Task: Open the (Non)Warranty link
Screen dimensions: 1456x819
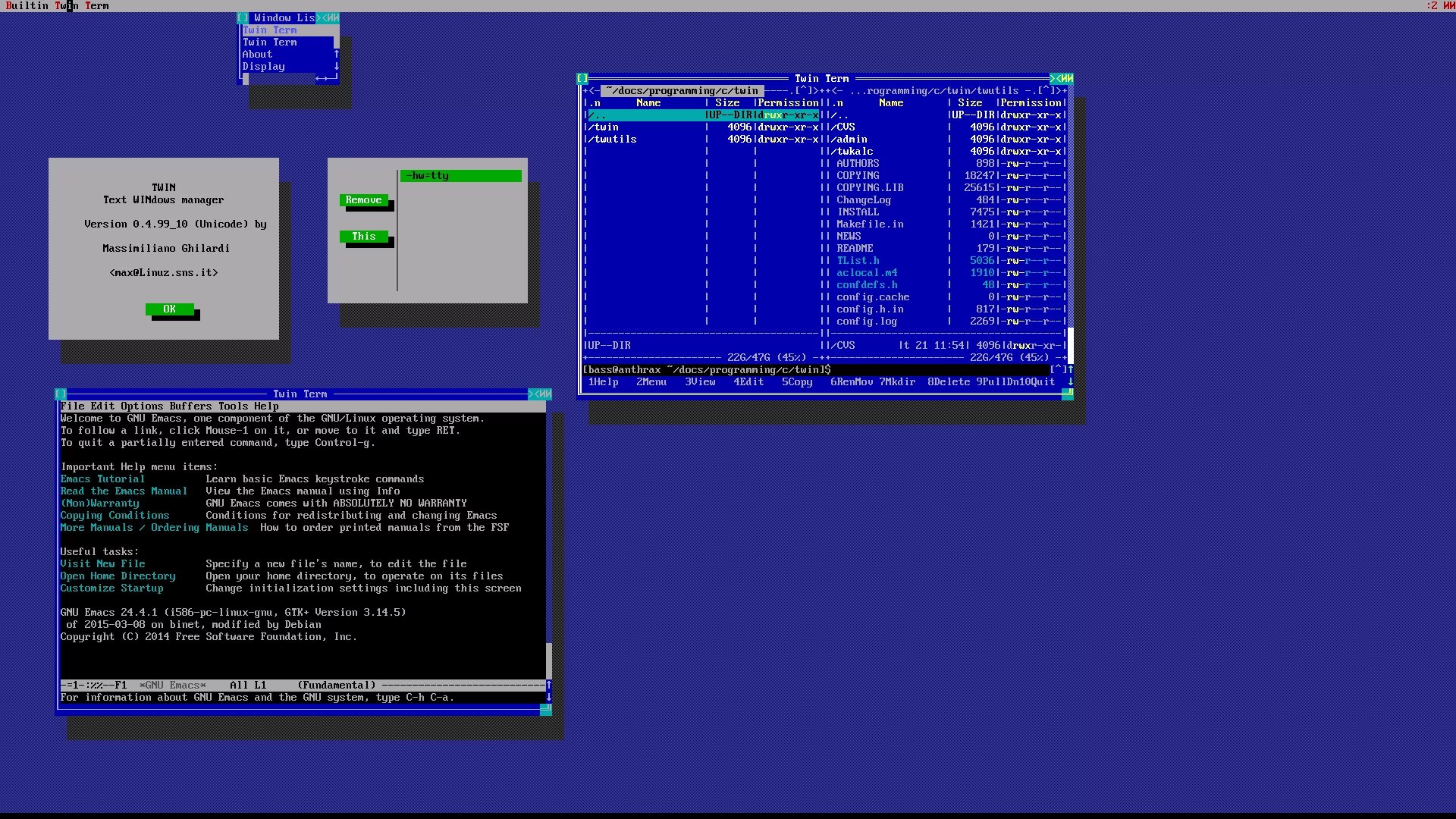Action: [100, 503]
